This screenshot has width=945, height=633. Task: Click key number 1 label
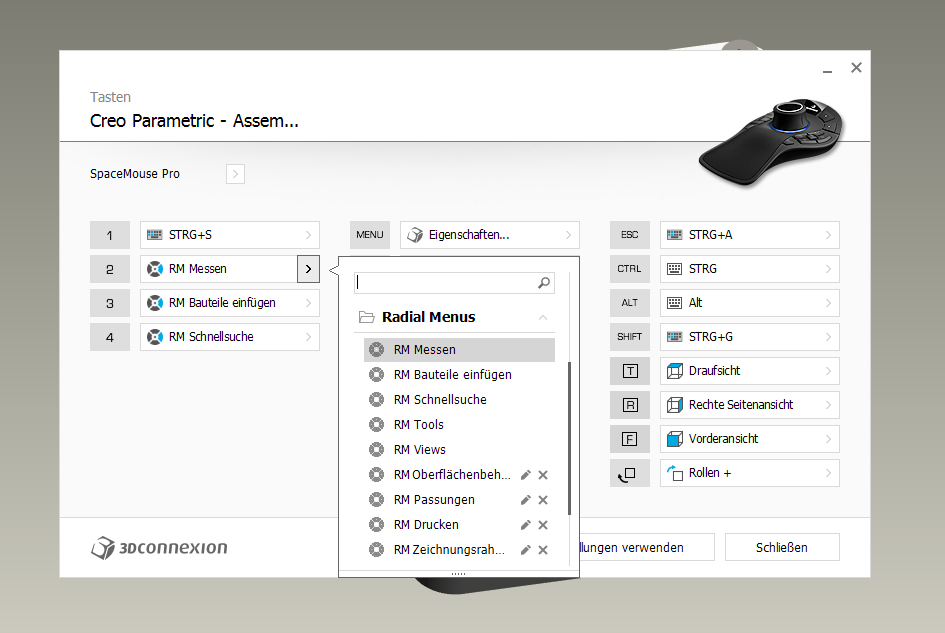pos(110,235)
